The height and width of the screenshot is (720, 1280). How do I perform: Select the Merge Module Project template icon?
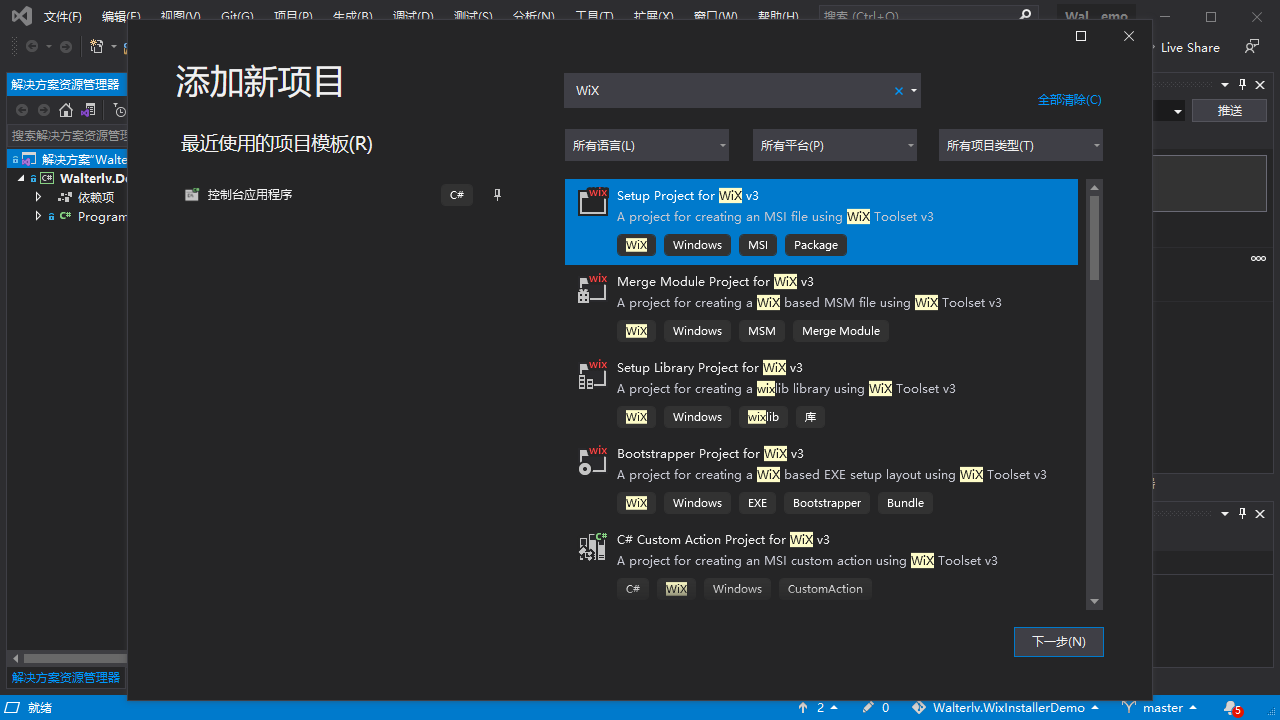[593, 289]
